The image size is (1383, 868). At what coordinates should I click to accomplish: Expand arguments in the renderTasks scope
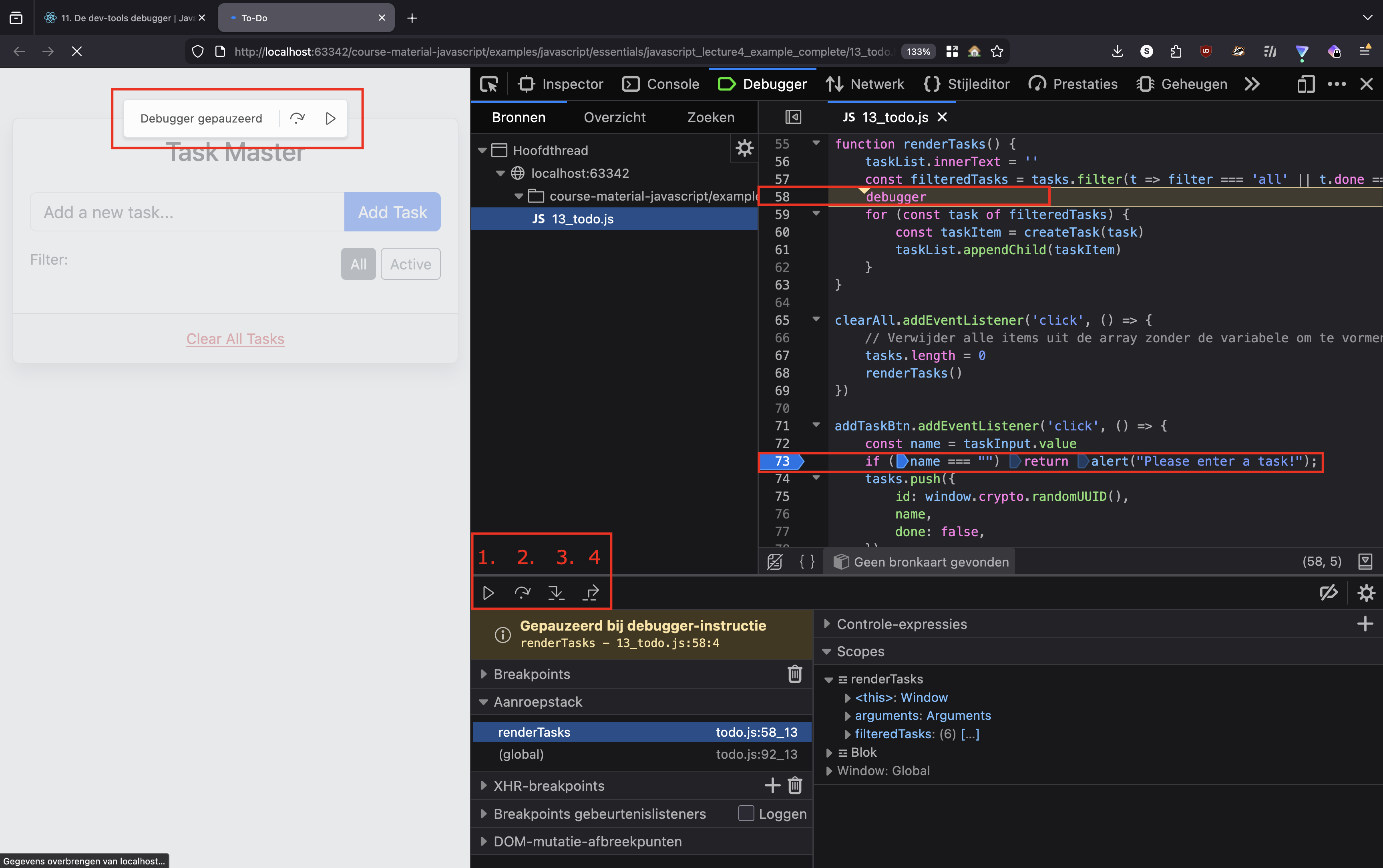click(848, 715)
